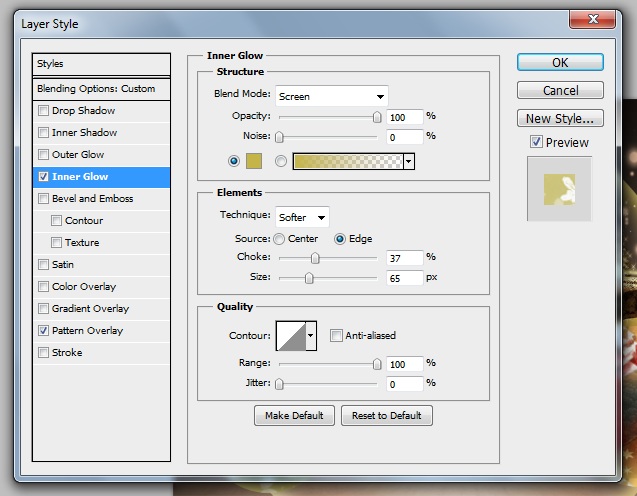
Task: Select the Styles list header
Action: (101, 64)
